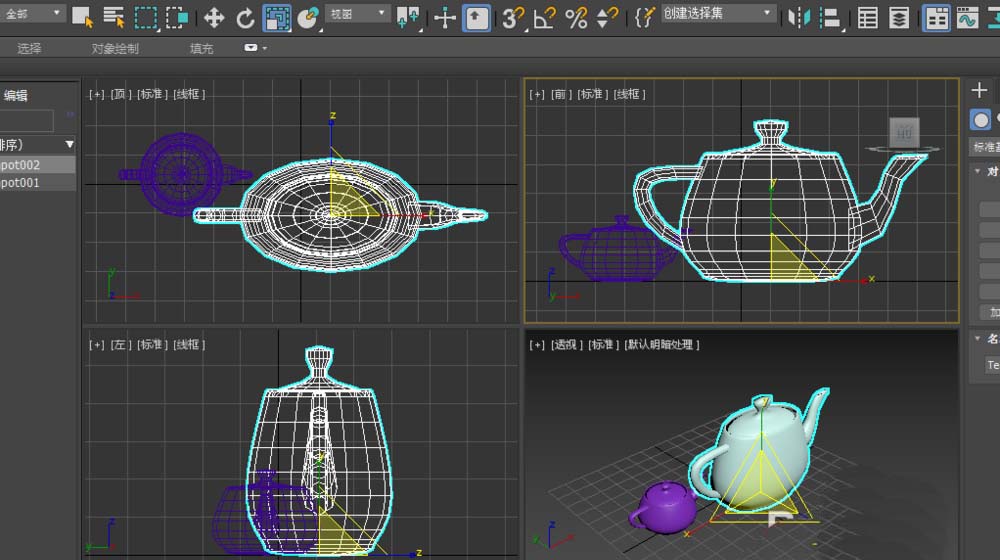The image size is (1000, 560).
Task: Open the 填充 ribbon tab
Action: [201, 48]
